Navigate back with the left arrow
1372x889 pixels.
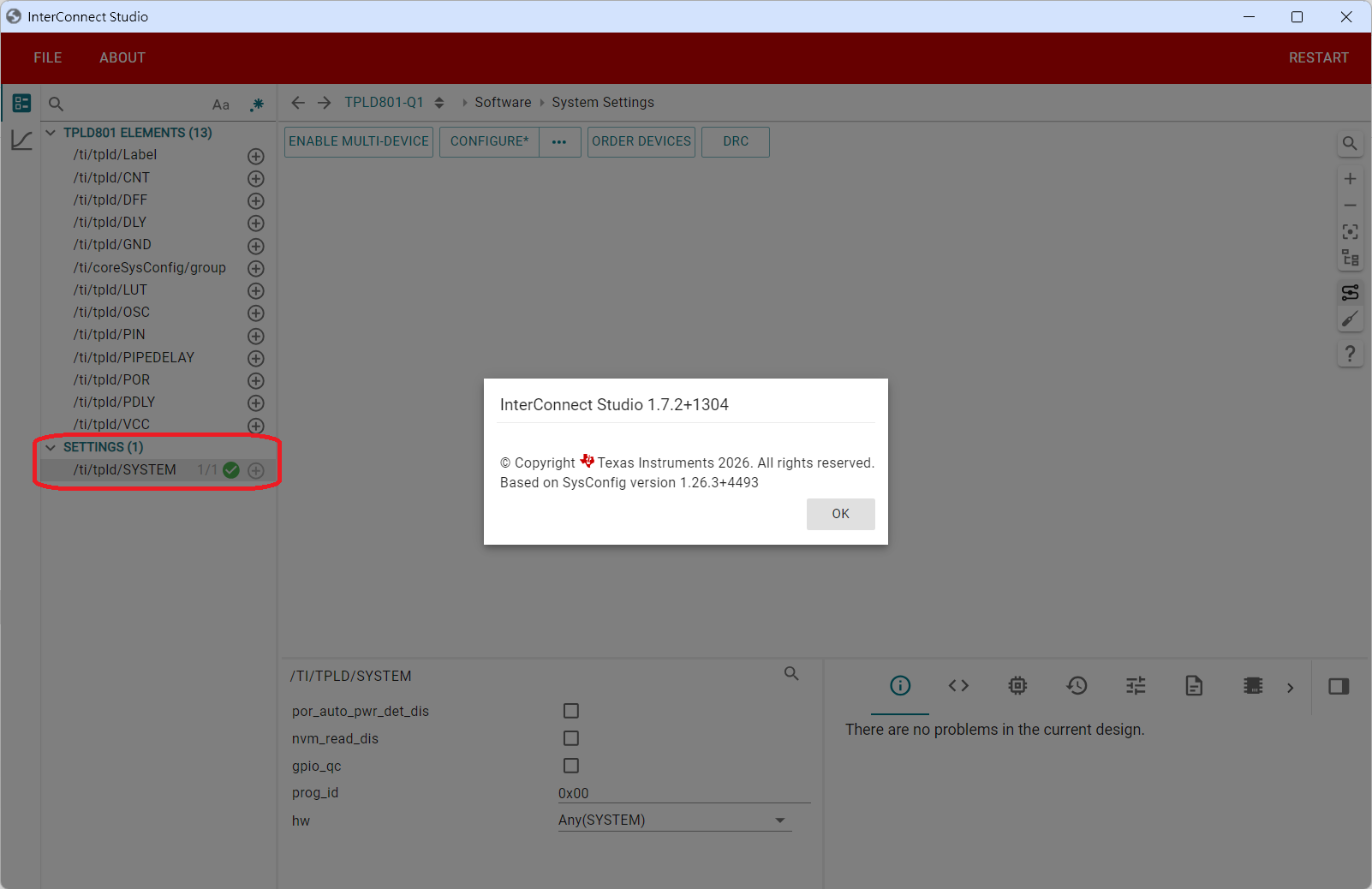tap(298, 103)
